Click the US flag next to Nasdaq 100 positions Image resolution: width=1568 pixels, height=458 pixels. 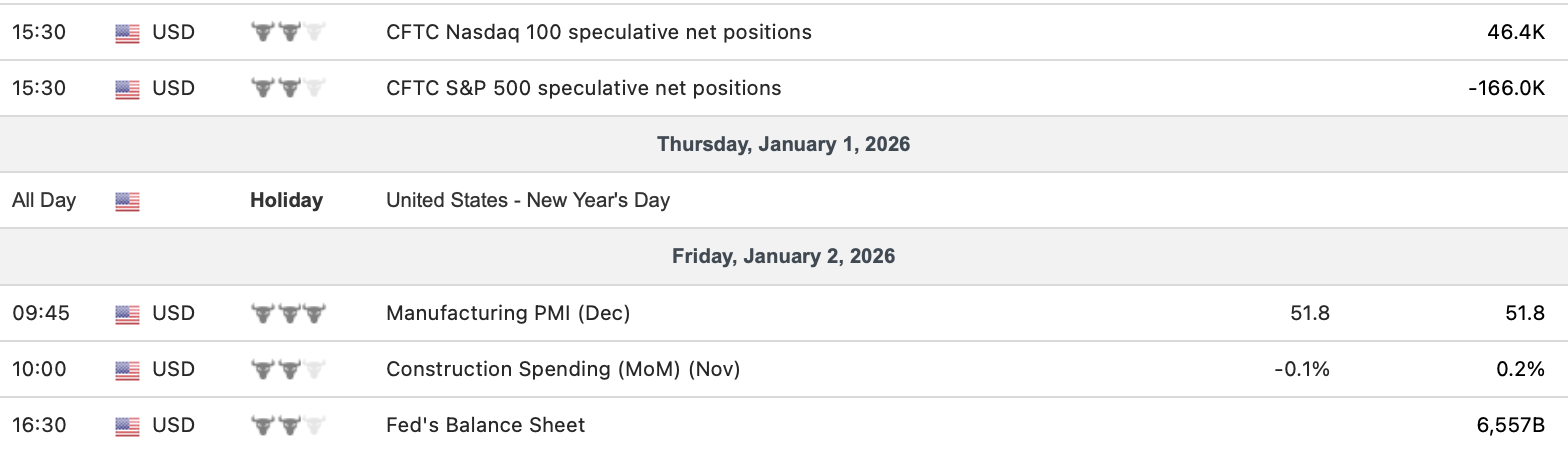(127, 33)
